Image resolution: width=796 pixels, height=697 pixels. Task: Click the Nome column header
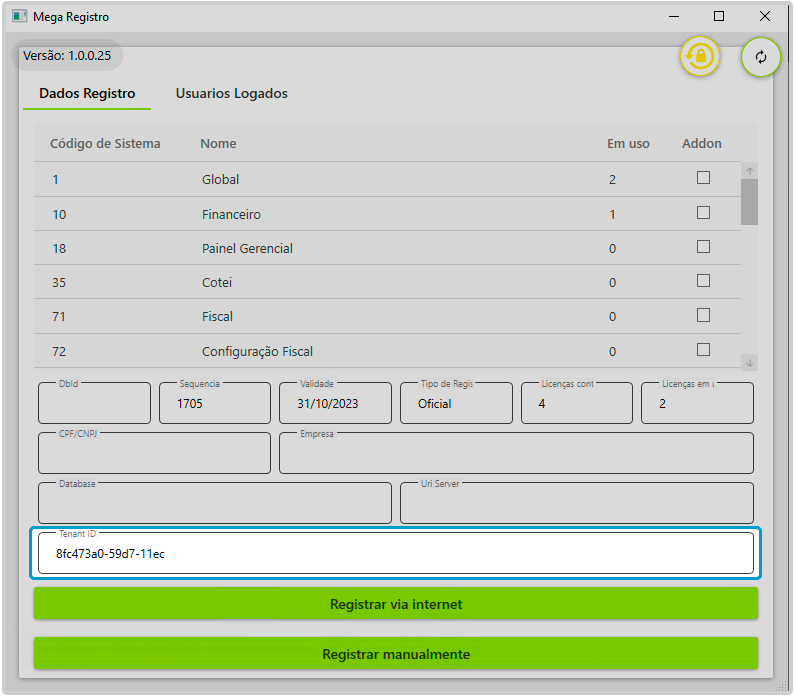[x=218, y=144]
